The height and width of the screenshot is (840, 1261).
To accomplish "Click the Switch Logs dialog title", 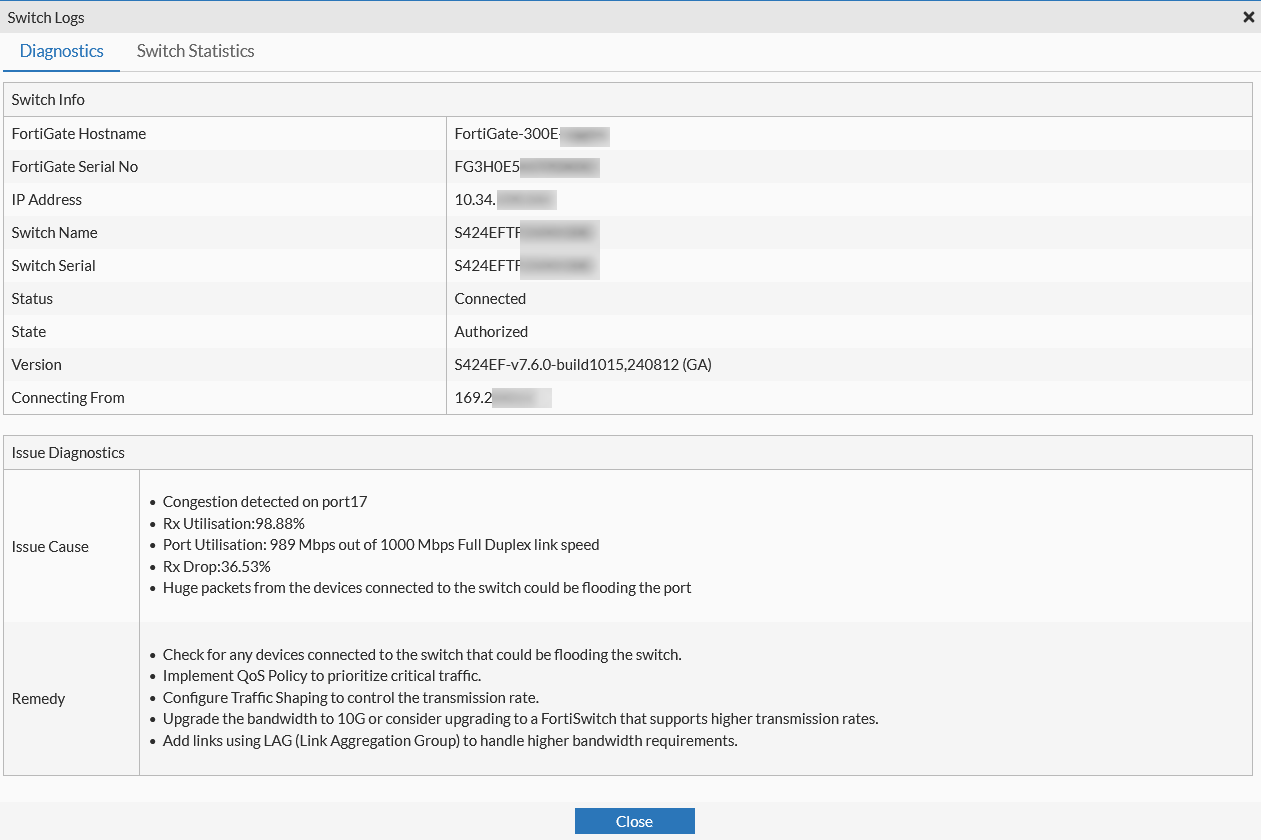I will click(46, 17).
